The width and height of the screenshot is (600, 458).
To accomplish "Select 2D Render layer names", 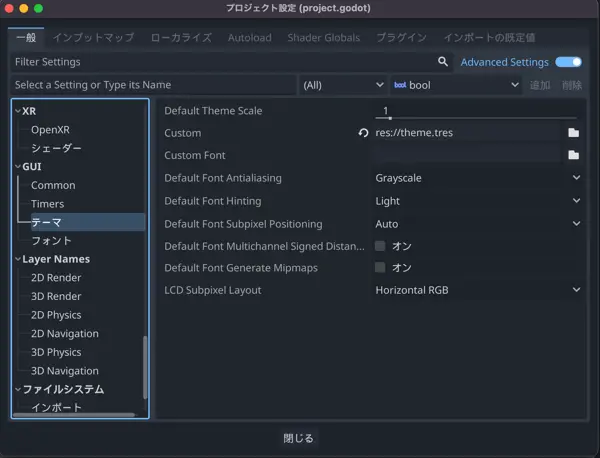I will tap(56, 278).
